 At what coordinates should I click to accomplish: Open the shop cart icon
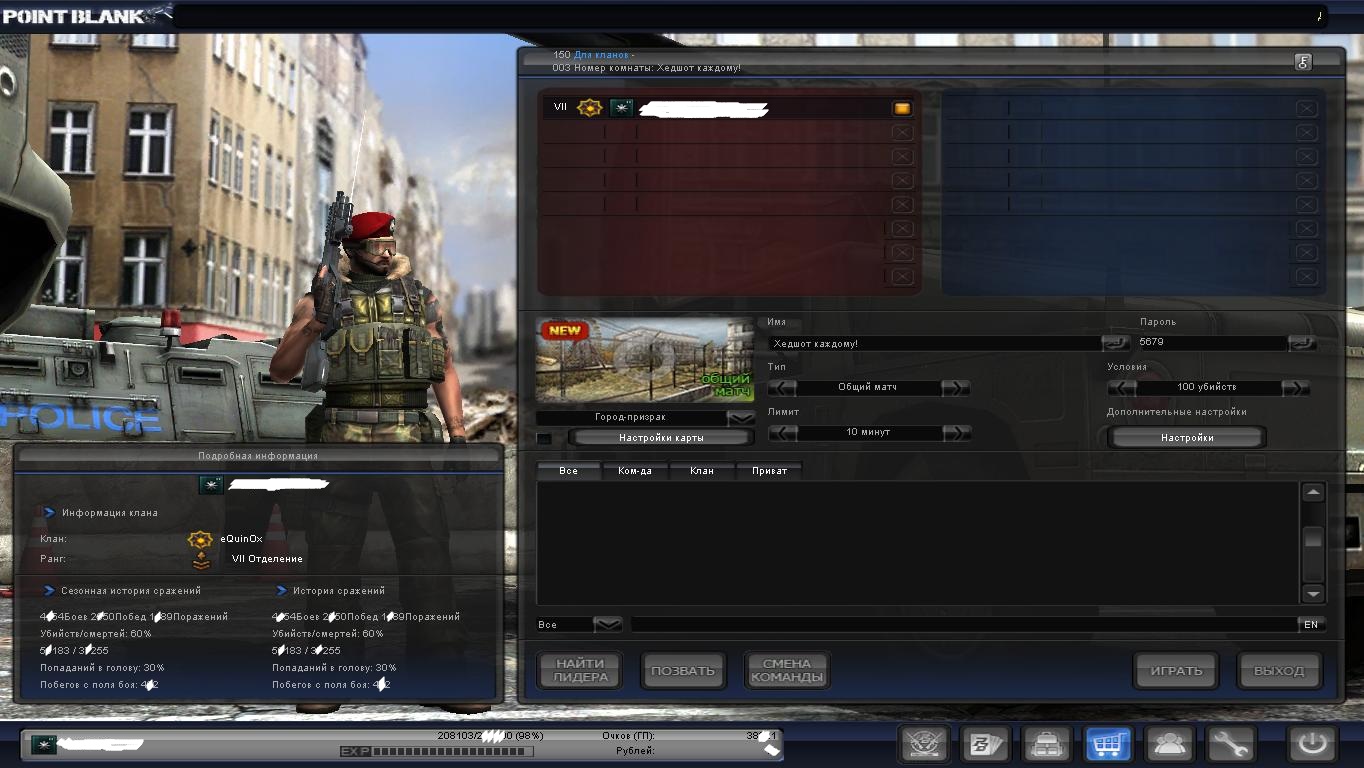(x=1108, y=744)
